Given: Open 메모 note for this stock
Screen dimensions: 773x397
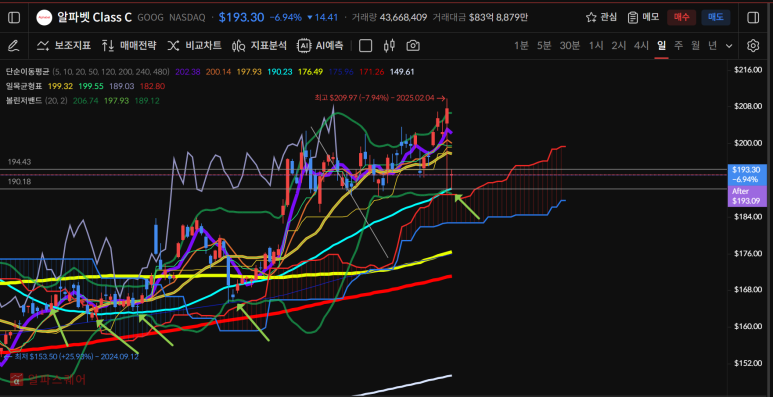Looking at the screenshot, I should pyautogui.click(x=643, y=17).
